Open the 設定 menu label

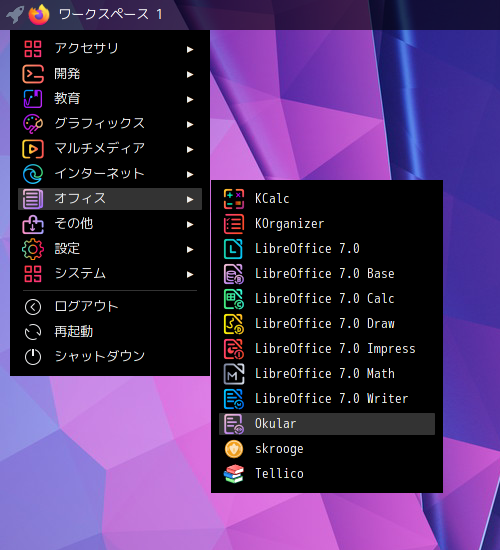67,249
